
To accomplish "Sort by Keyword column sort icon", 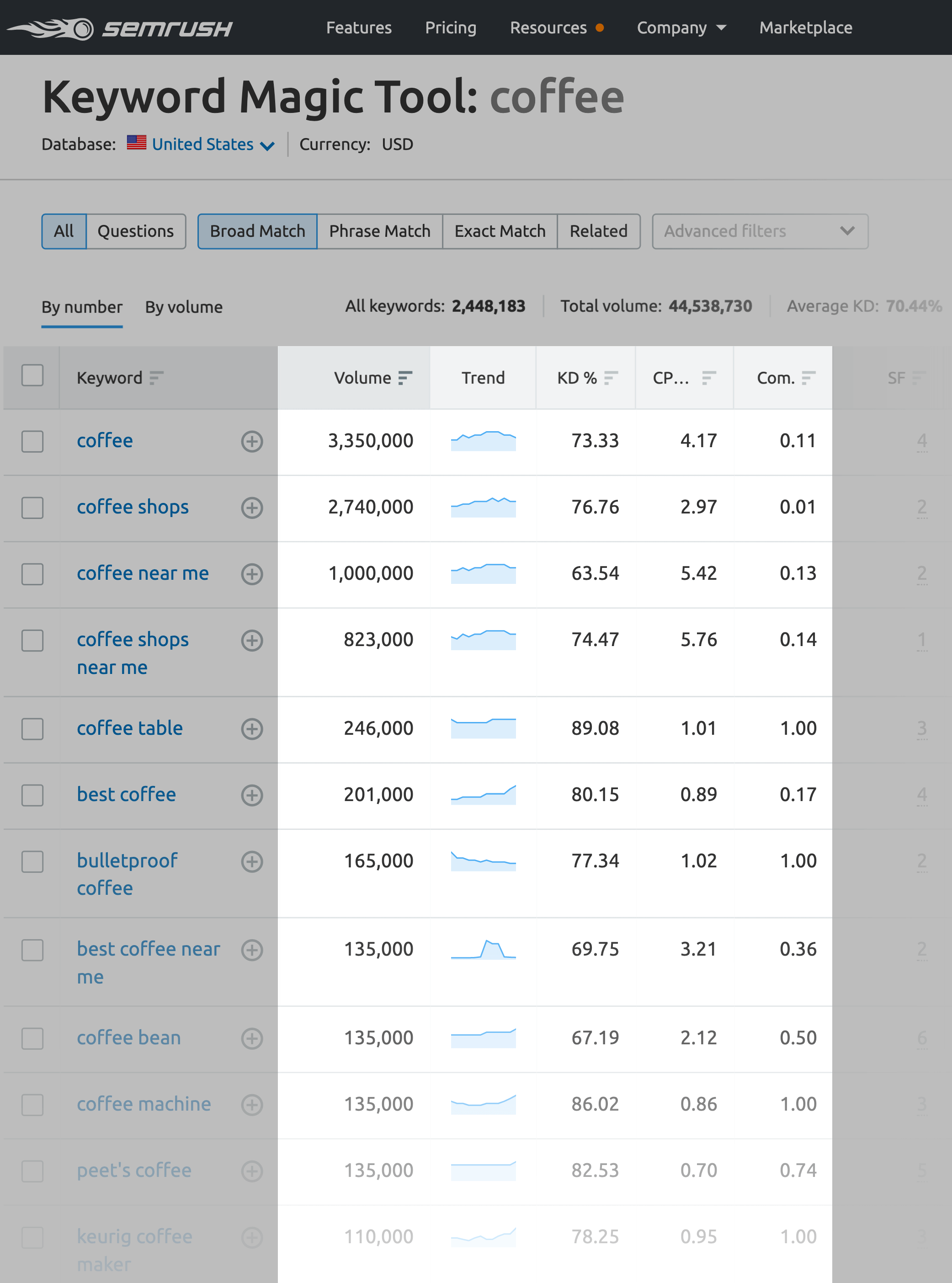I will click(x=156, y=378).
